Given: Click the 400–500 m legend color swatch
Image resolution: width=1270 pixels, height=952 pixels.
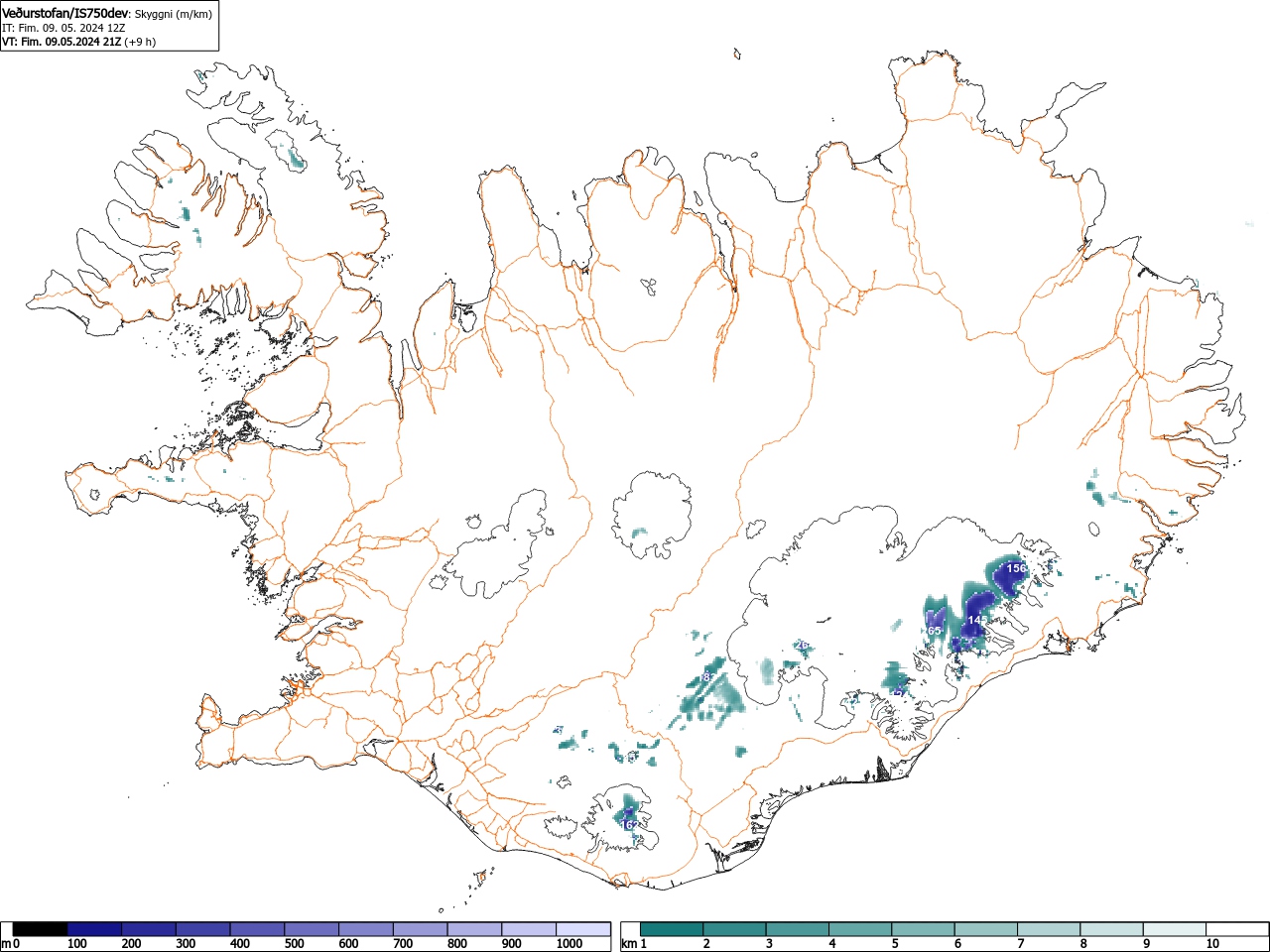Looking at the screenshot, I should (257, 929).
